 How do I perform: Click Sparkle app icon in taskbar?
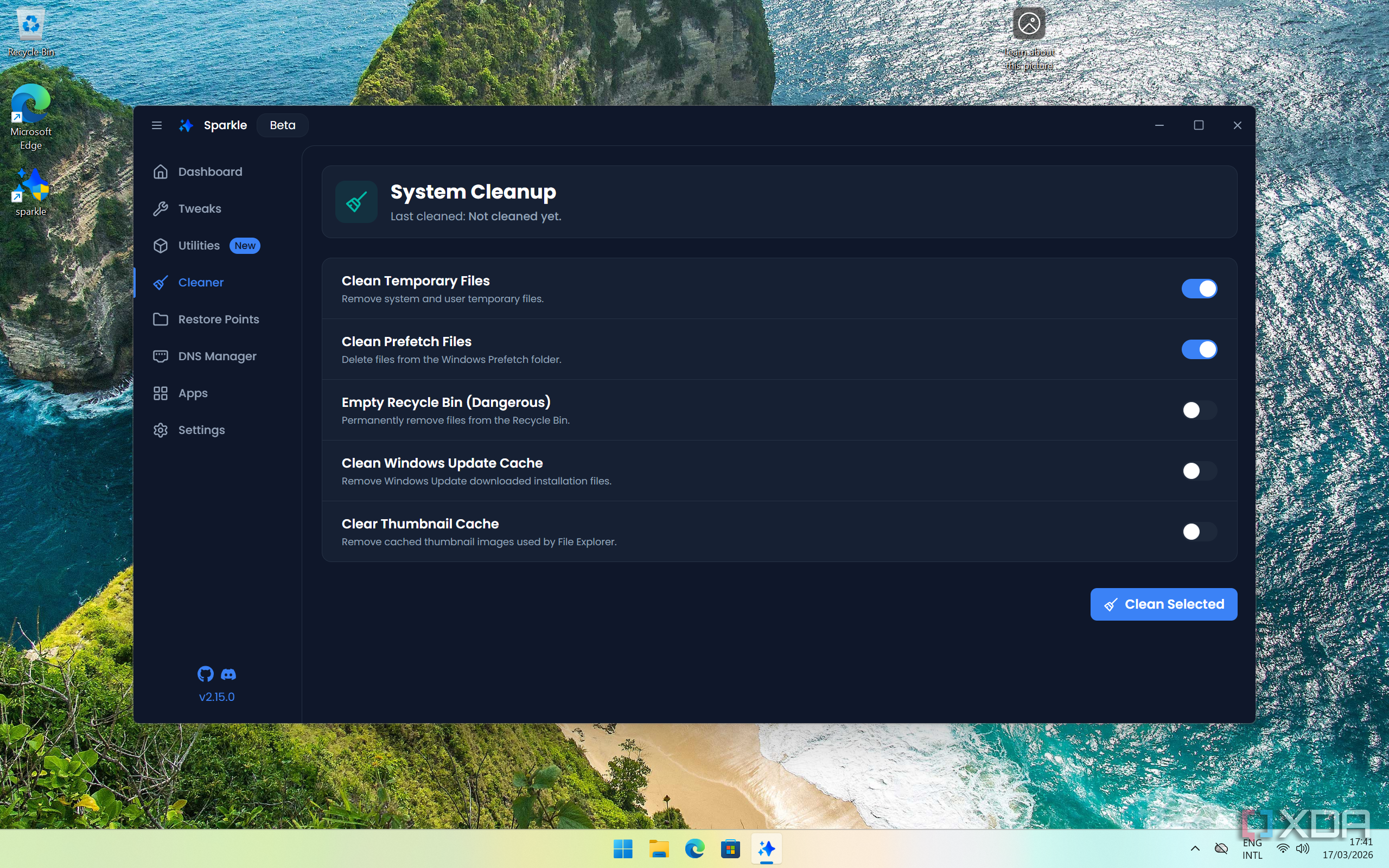(766, 848)
